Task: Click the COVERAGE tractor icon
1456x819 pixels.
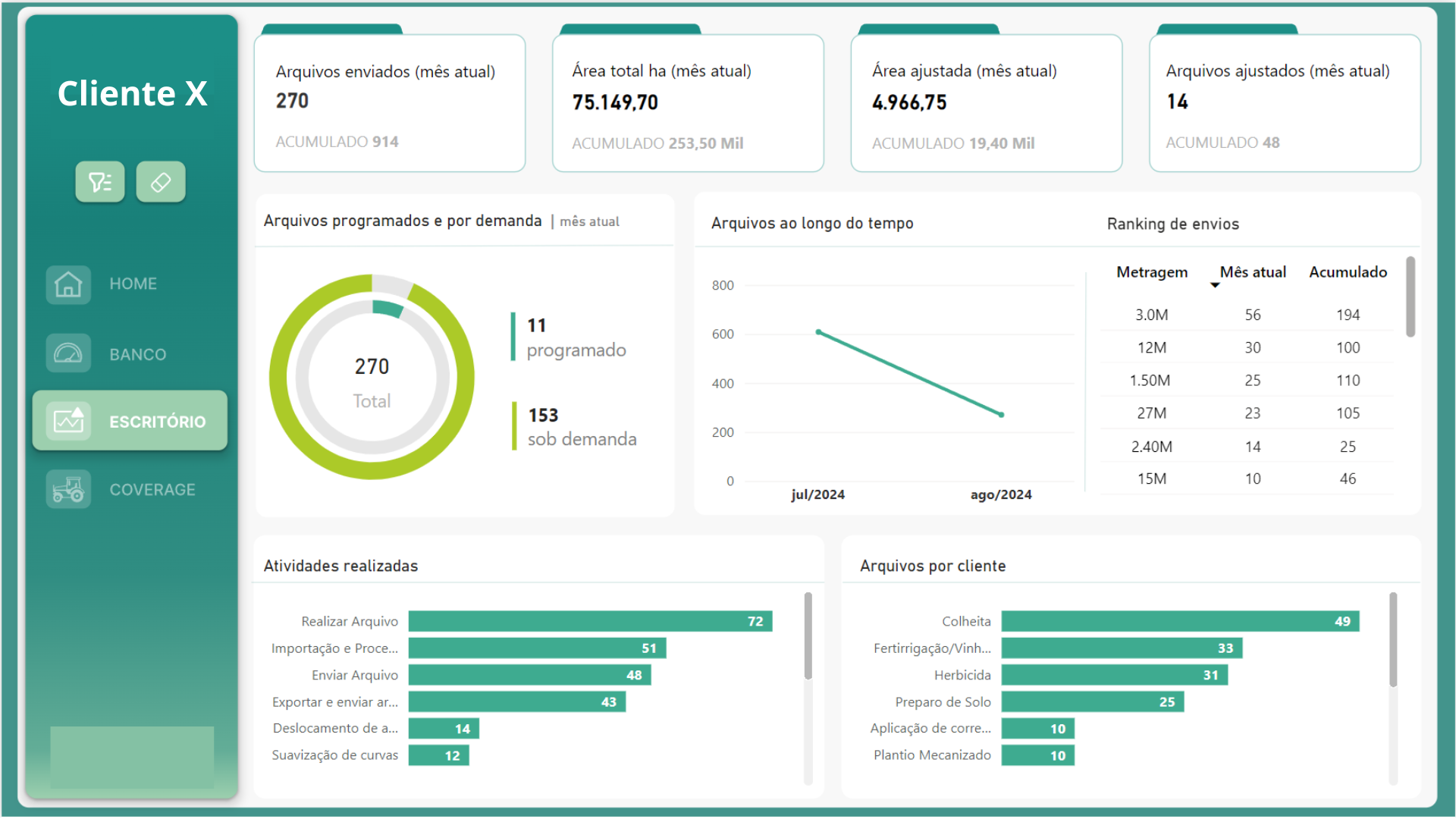Action: [x=68, y=490]
